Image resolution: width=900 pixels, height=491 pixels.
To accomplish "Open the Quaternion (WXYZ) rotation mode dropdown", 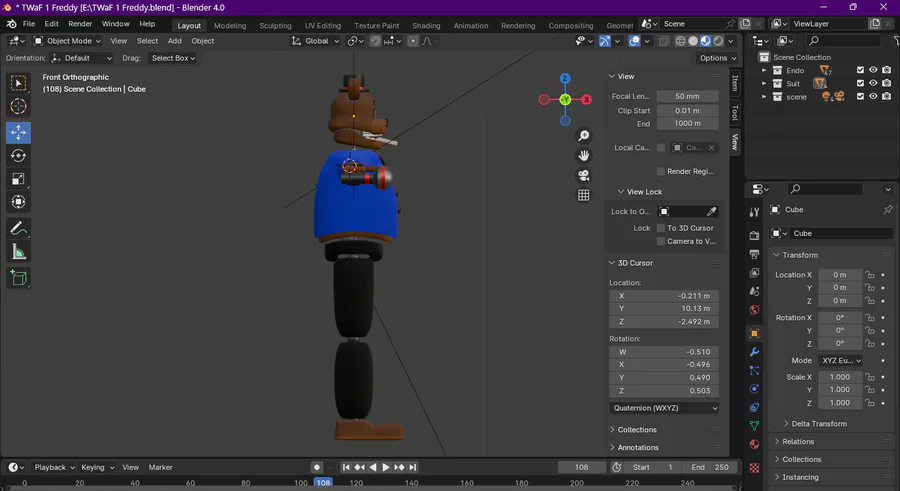I will [664, 408].
